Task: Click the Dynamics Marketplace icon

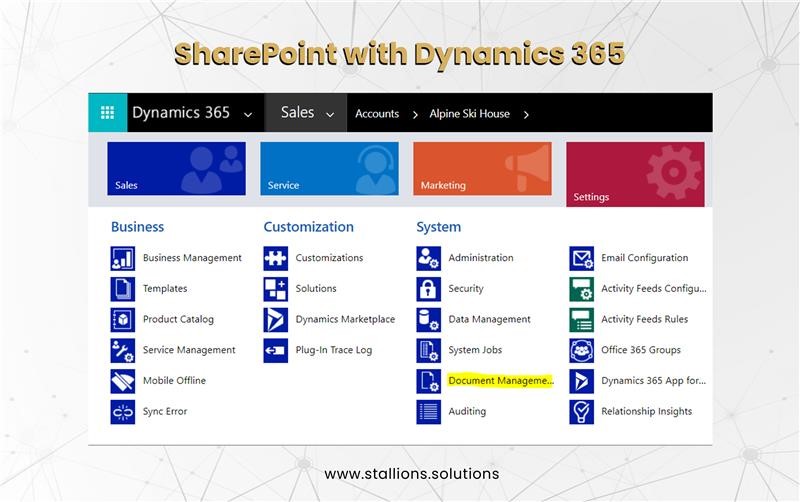Action: pyautogui.click(x=276, y=319)
